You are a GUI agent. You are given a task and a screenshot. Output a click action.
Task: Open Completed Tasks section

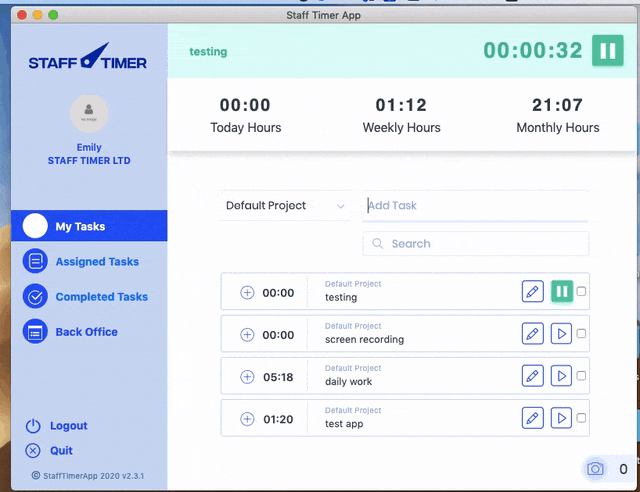click(85, 296)
